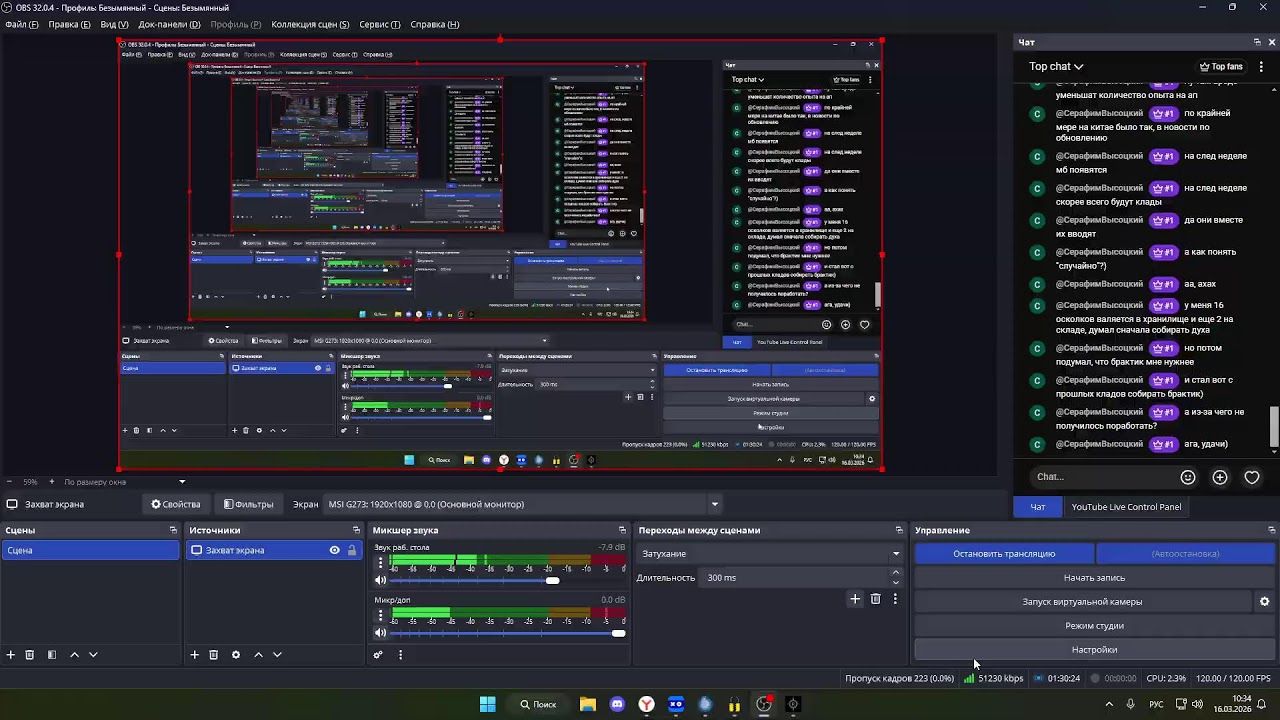This screenshot has height=720, width=1280.
Task: Click the chat panel vertical scrollbar
Action: 1274,426
